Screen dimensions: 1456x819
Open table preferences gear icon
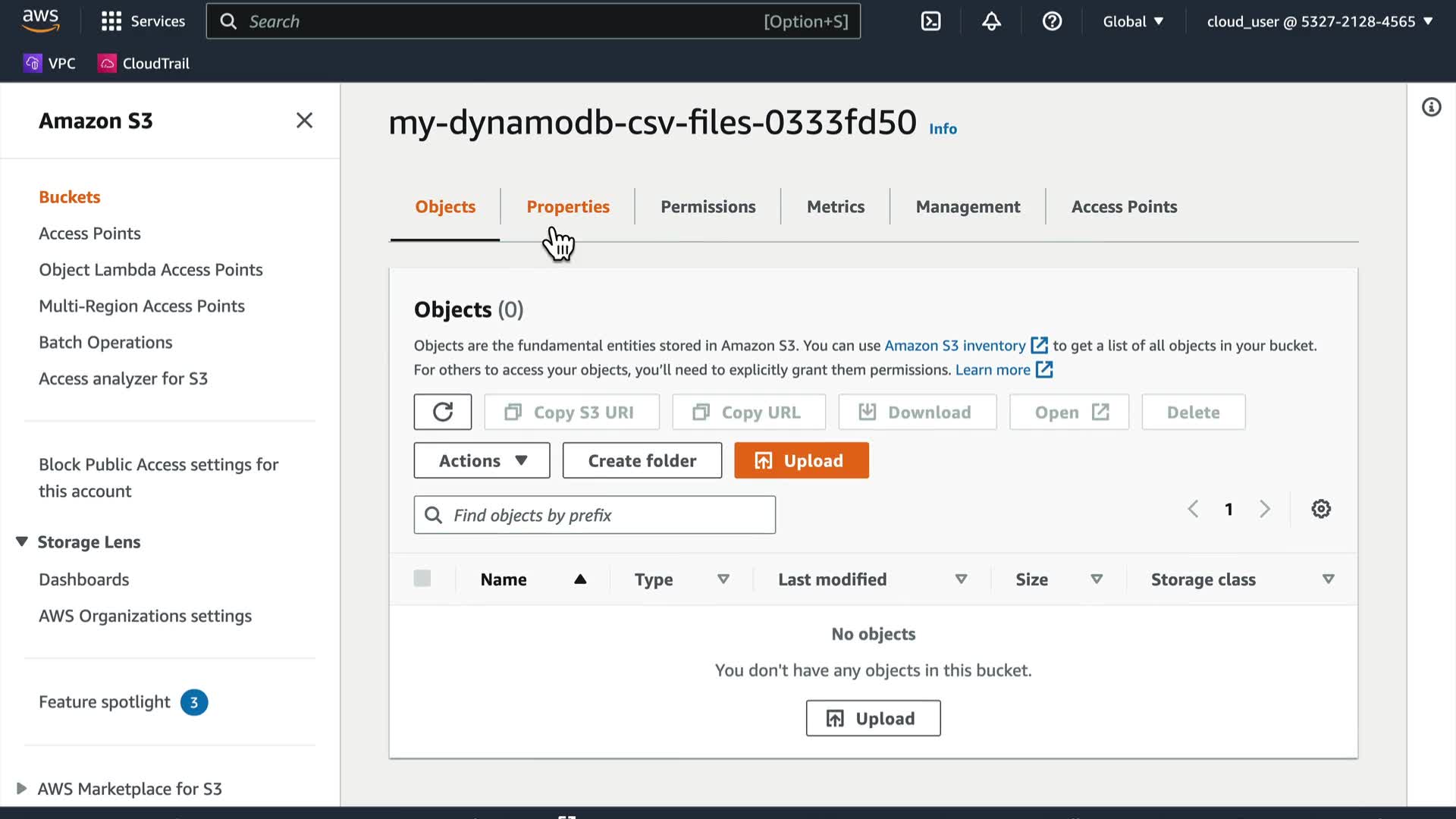click(1321, 509)
